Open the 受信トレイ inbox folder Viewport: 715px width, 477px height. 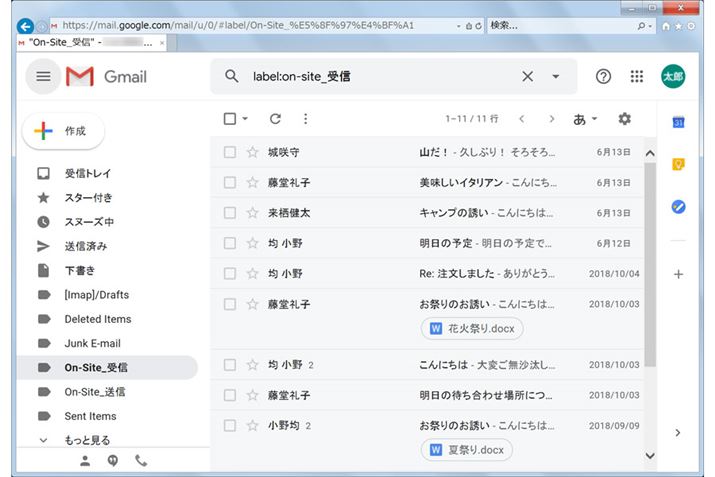point(88,173)
